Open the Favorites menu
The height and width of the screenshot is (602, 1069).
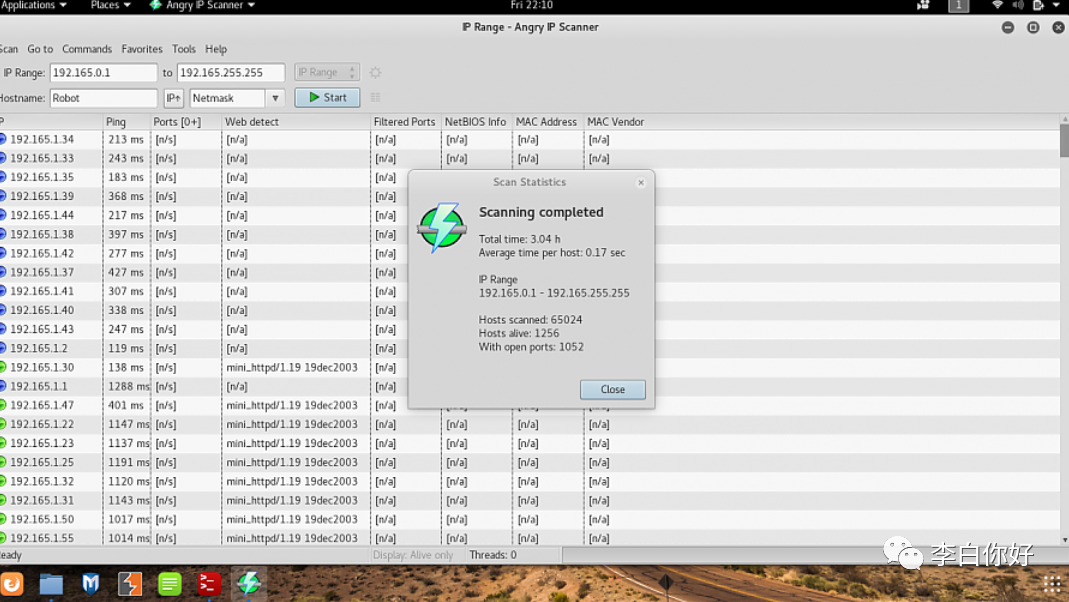click(142, 49)
